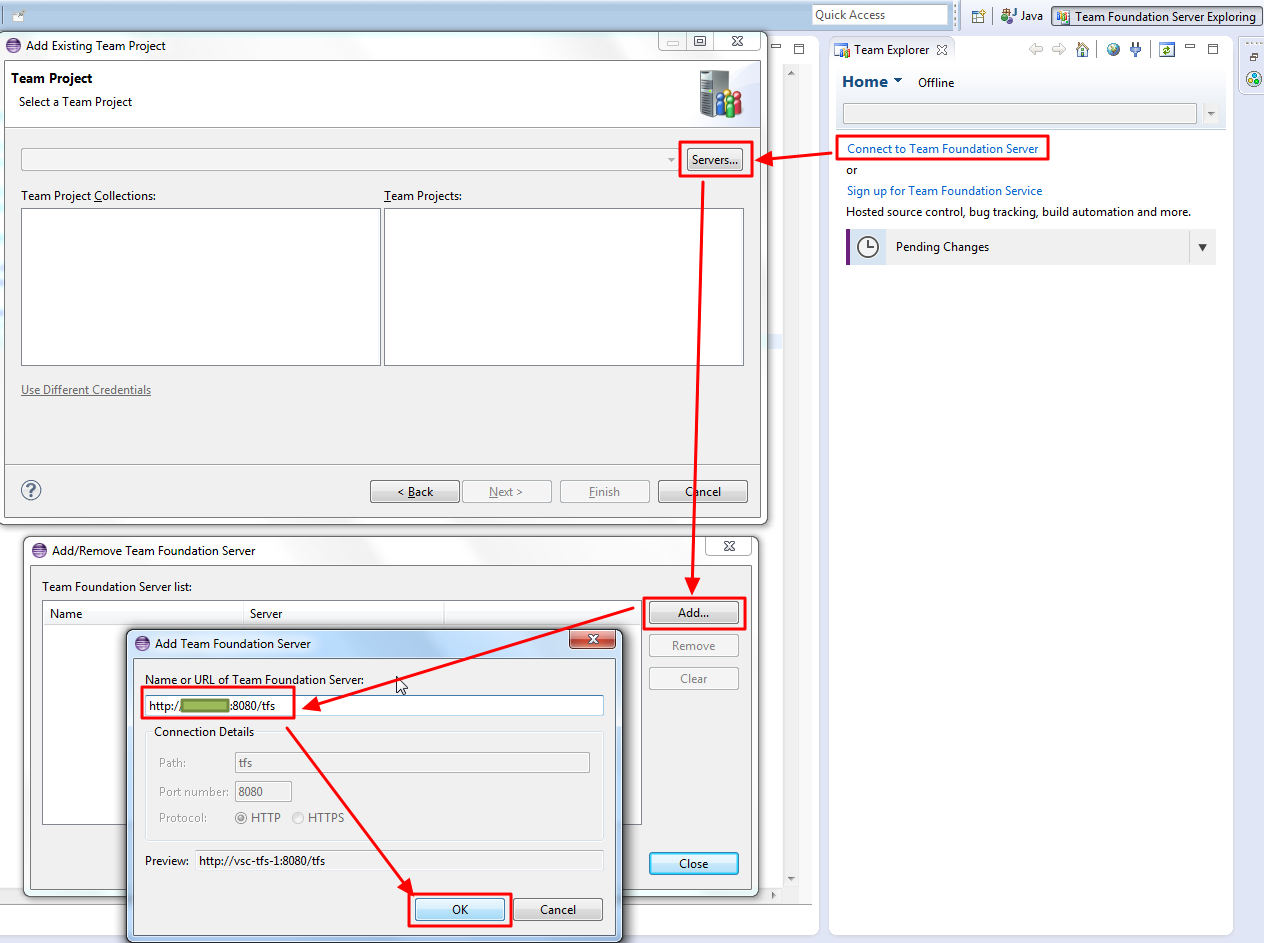Click the Open Perspective icon

point(978,16)
